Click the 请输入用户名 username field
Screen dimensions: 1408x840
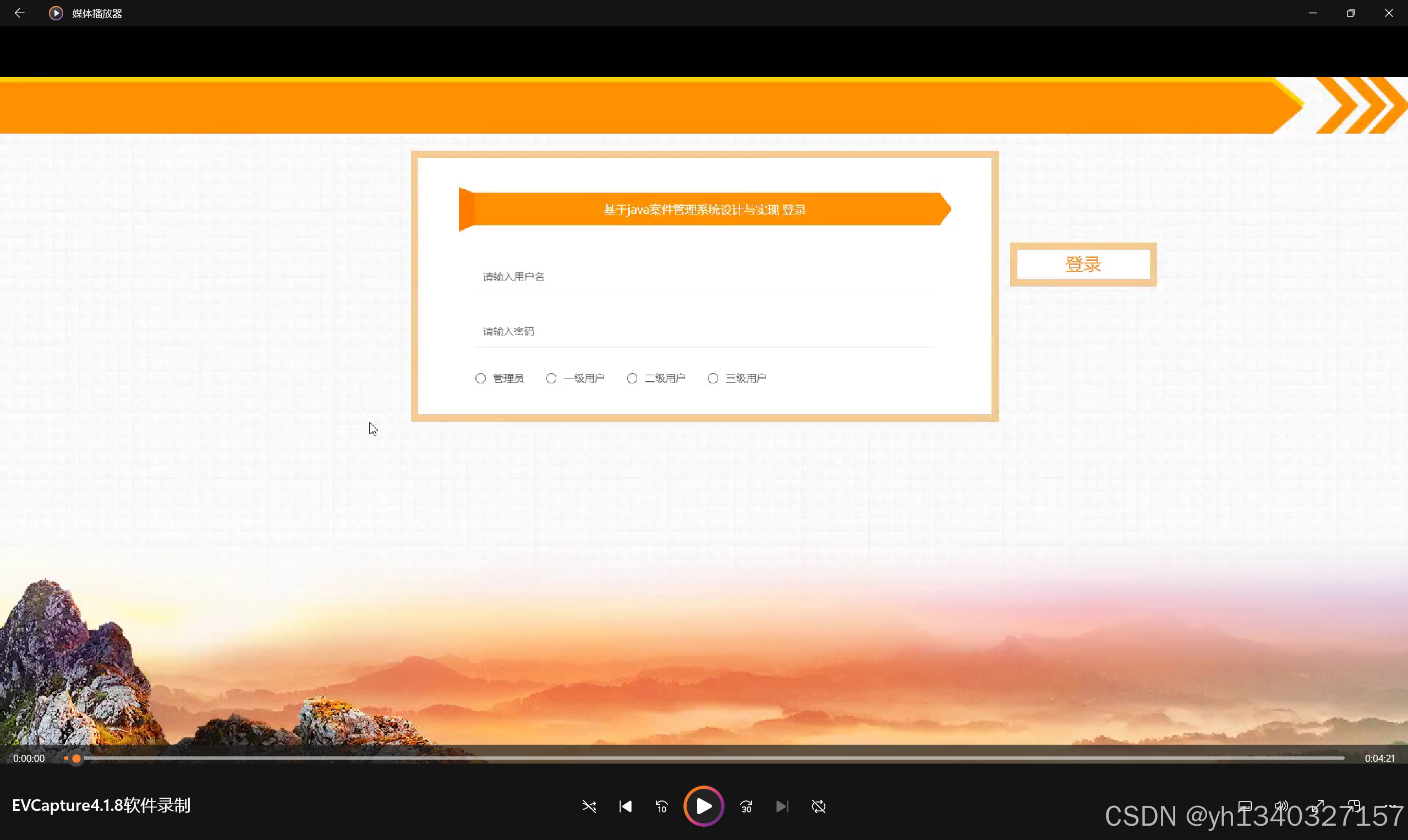click(x=704, y=277)
